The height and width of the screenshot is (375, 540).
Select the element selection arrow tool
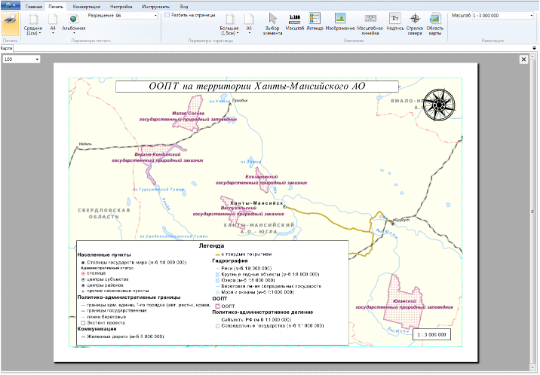pos(272,24)
